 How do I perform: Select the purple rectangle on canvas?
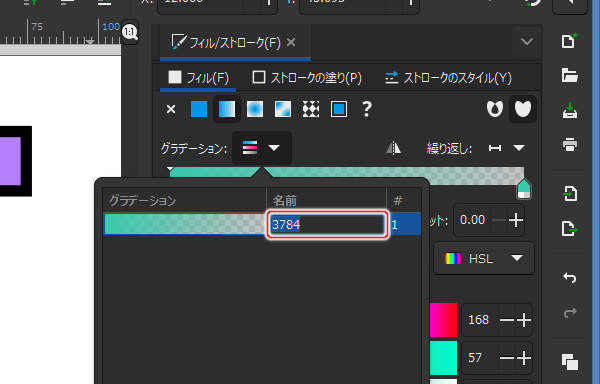10,161
